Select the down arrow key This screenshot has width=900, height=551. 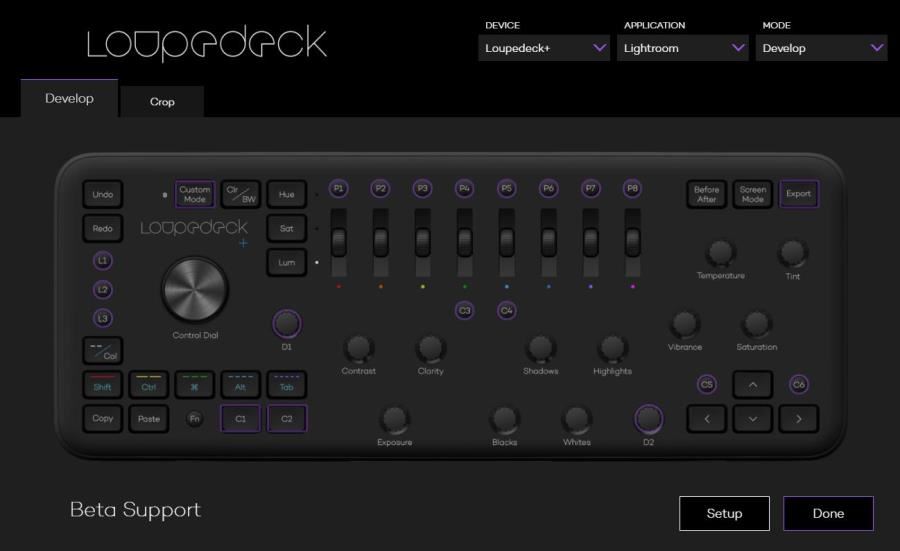(752, 418)
